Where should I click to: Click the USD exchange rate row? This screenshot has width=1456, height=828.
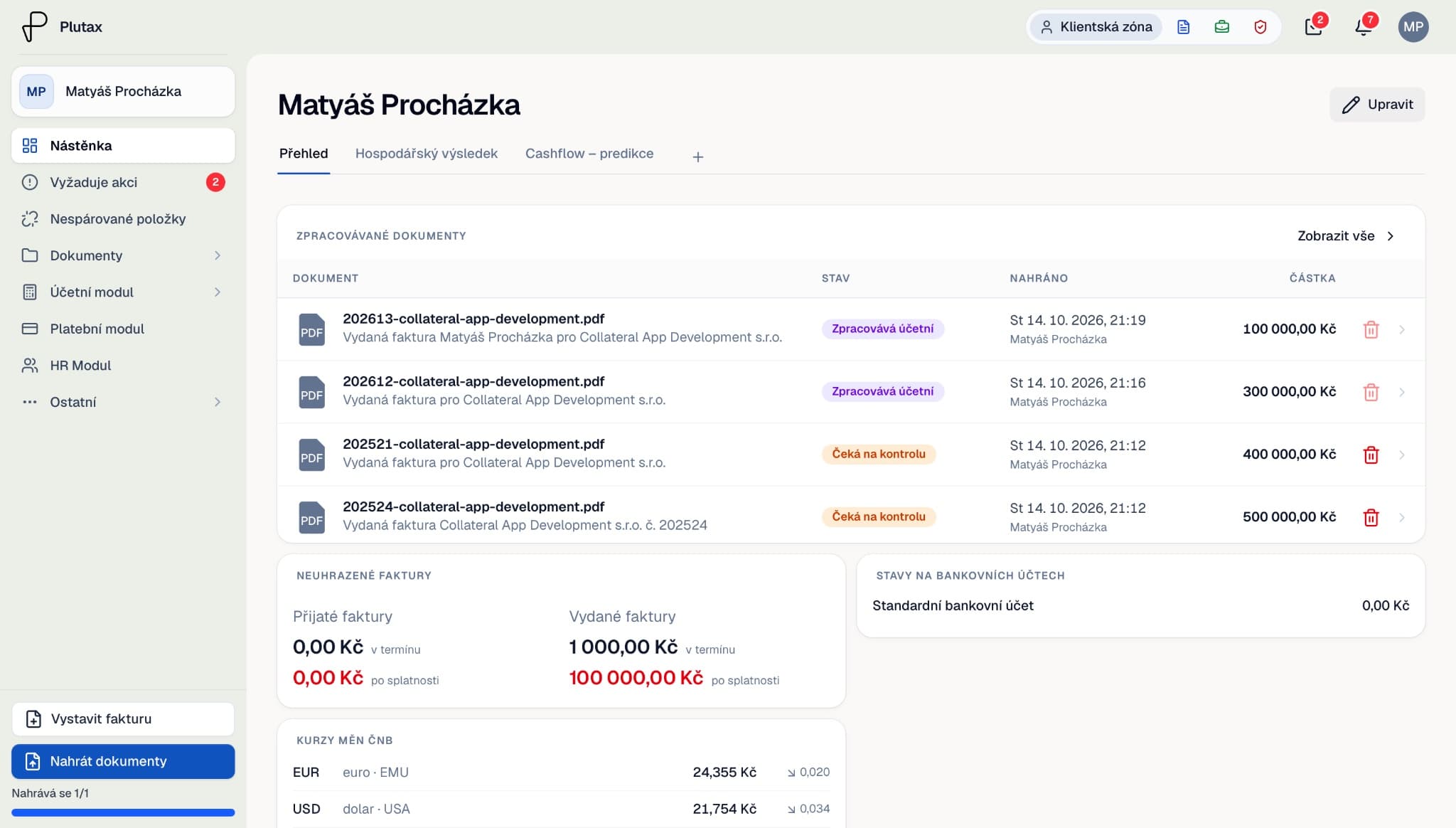561,809
